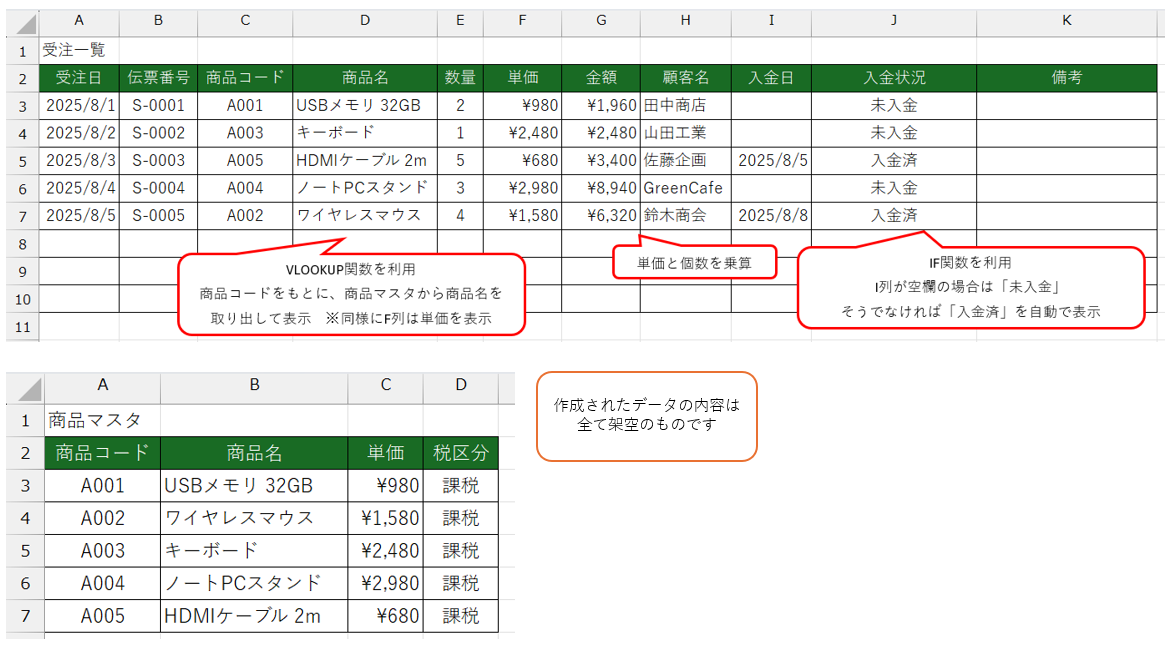1171x645 pixels.
Task: Click the 入金済 status for 佐藤企画
Action: (x=893, y=160)
